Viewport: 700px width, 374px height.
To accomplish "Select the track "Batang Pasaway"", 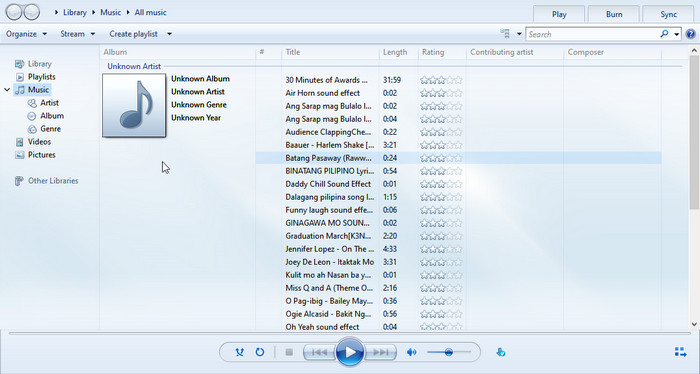I will pyautogui.click(x=328, y=158).
